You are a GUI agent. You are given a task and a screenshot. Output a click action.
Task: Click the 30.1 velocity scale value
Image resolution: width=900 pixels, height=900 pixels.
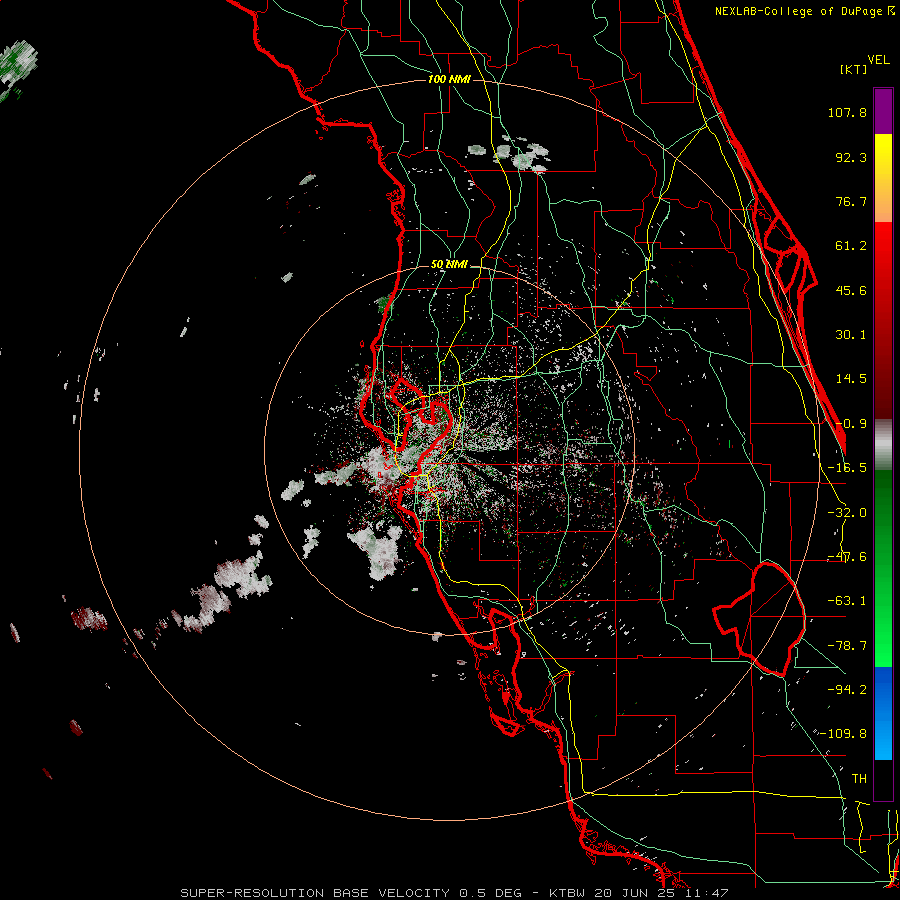pyautogui.click(x=851, y=335)
